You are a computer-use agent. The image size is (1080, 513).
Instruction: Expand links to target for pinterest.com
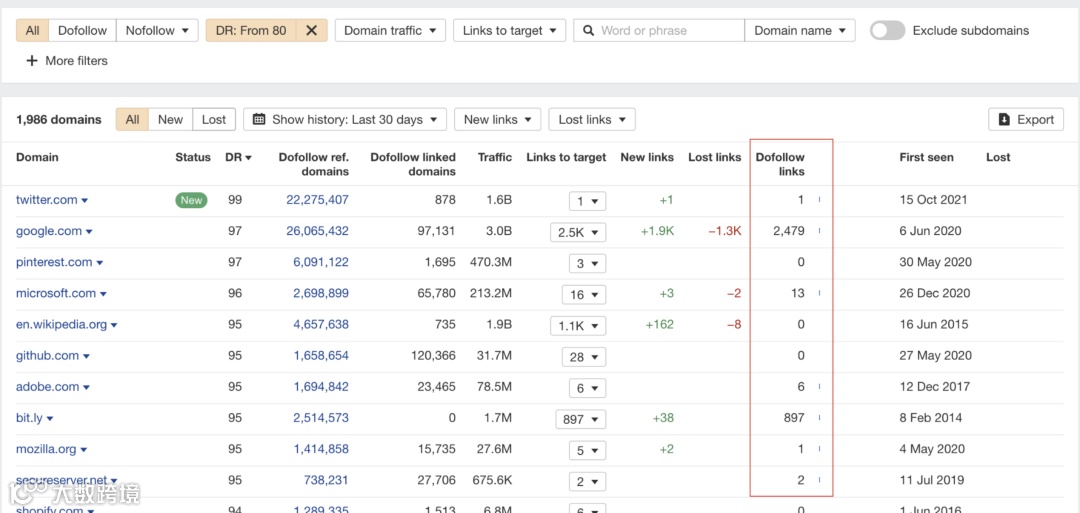coord(587,263)
